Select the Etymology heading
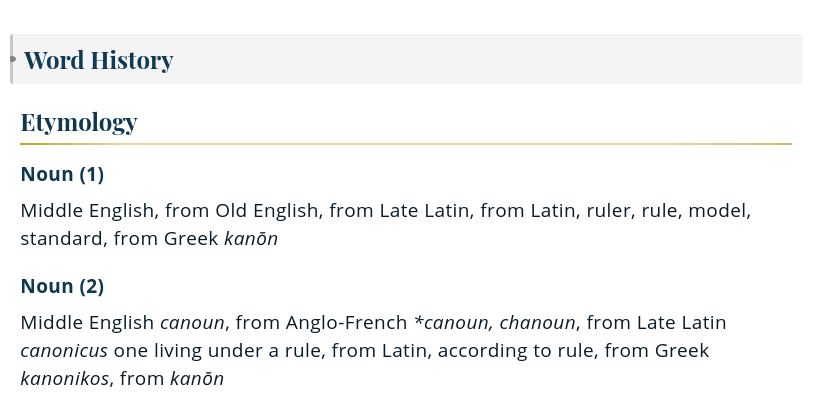This screenshot has height=419, width=834. click(79, 123)
